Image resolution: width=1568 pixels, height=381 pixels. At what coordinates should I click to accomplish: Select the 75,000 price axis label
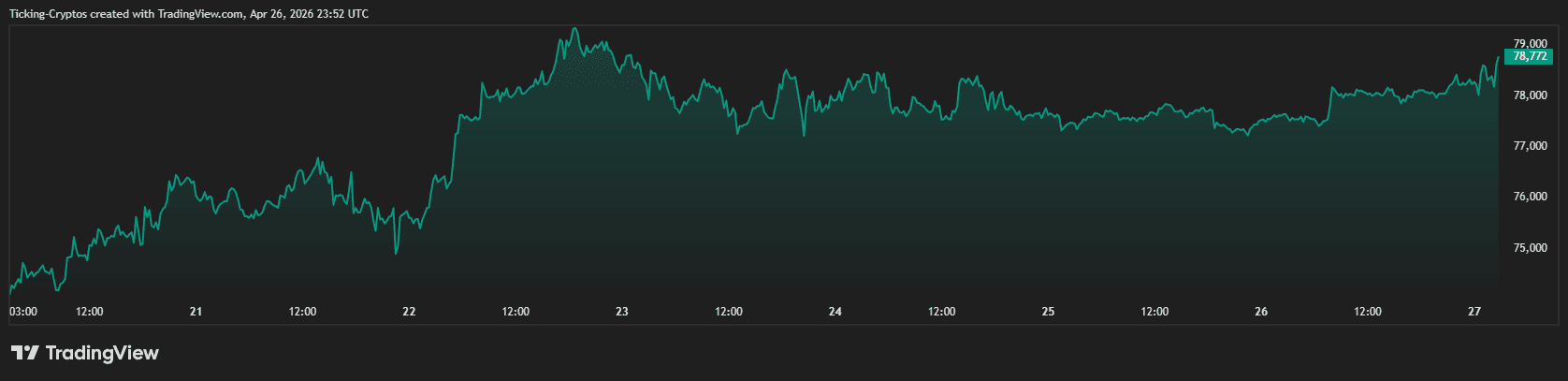[1530, 248]
